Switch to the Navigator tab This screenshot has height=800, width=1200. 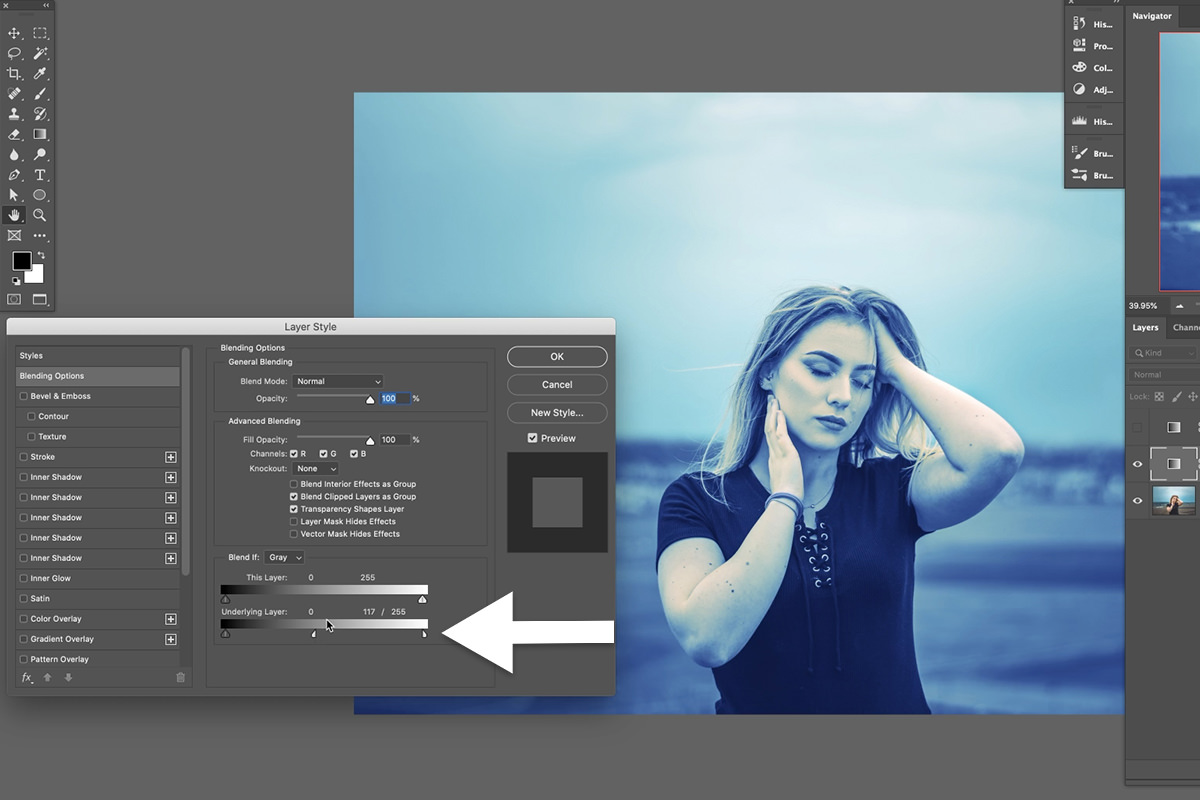coord(1152,16)
